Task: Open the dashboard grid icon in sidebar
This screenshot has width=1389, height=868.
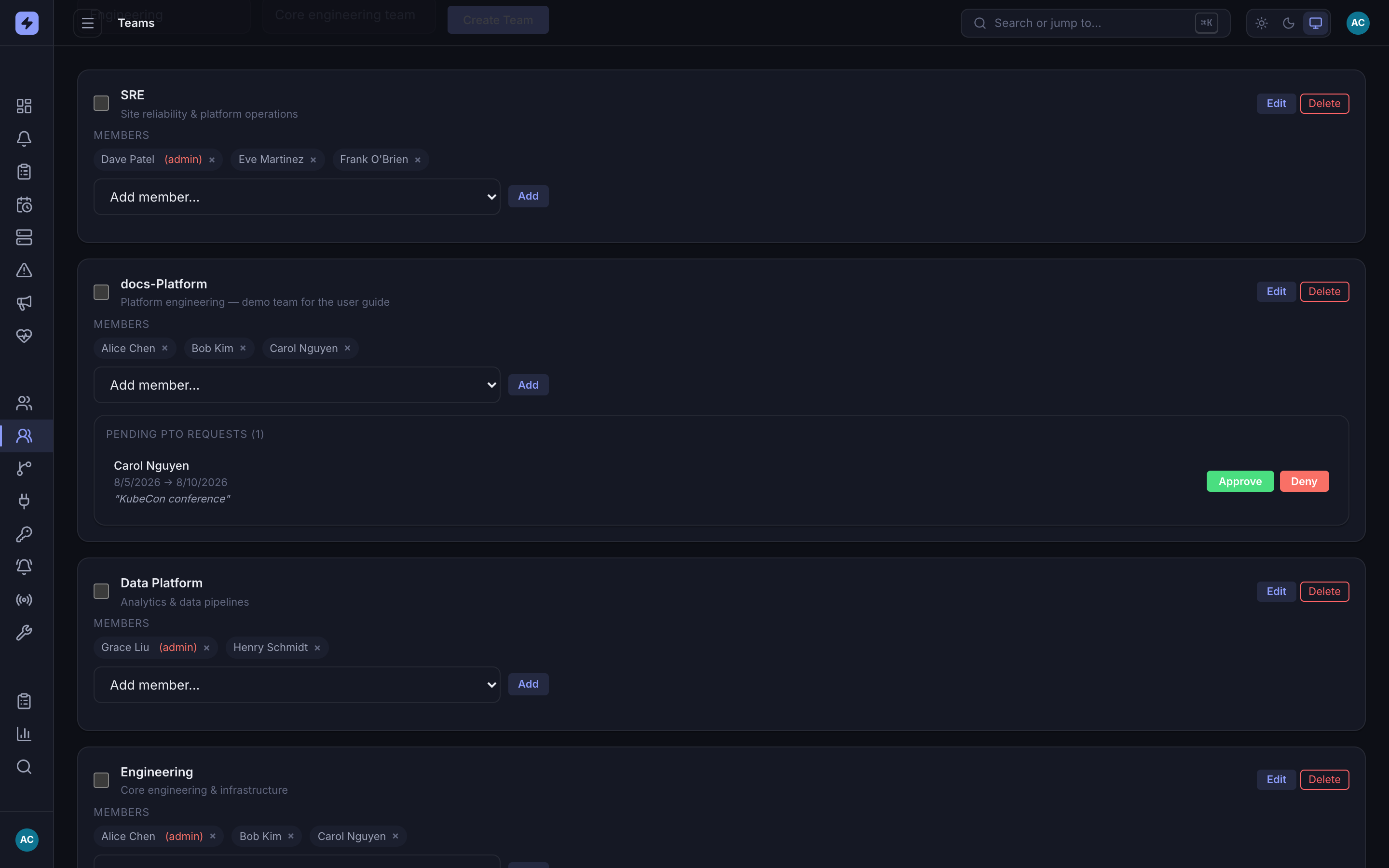Action: coord(24,106)
